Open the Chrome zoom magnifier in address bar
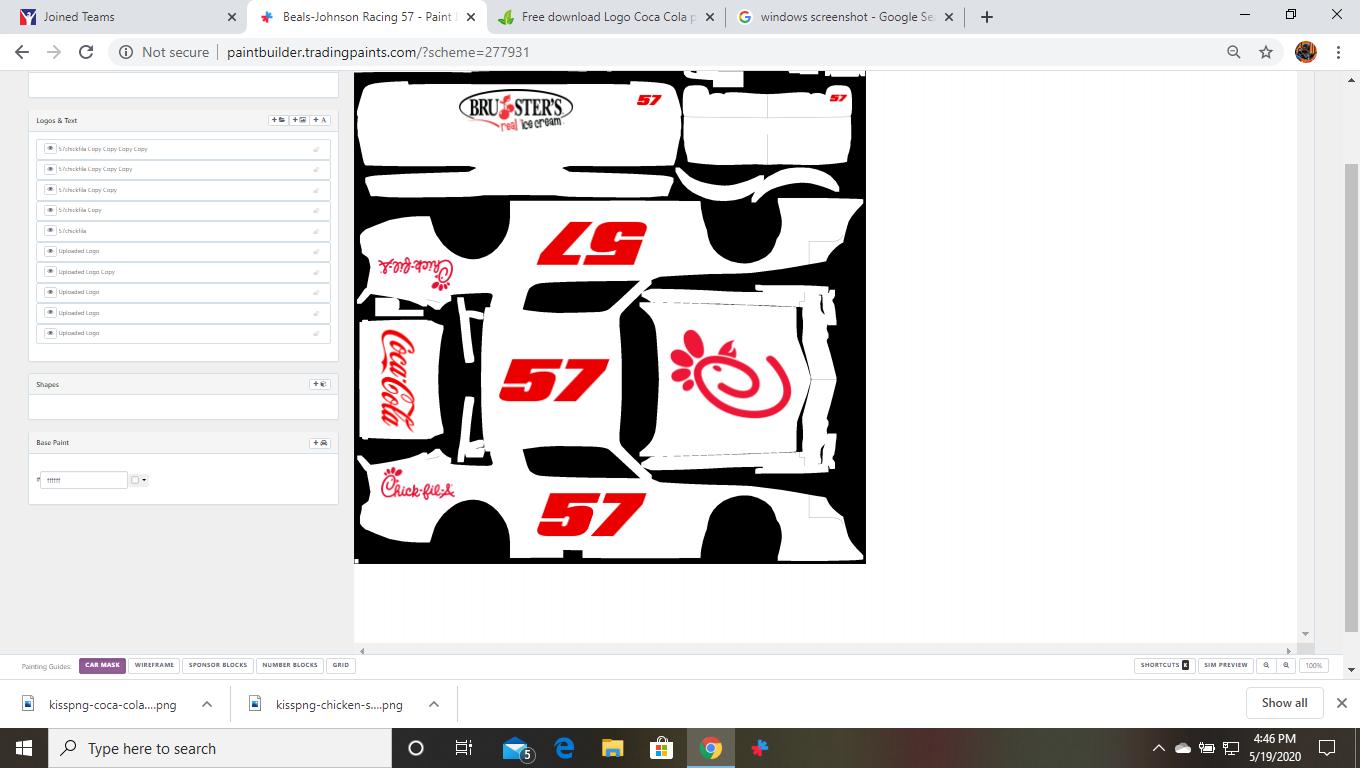The image size is (1360, 768). pos(1234,52)
